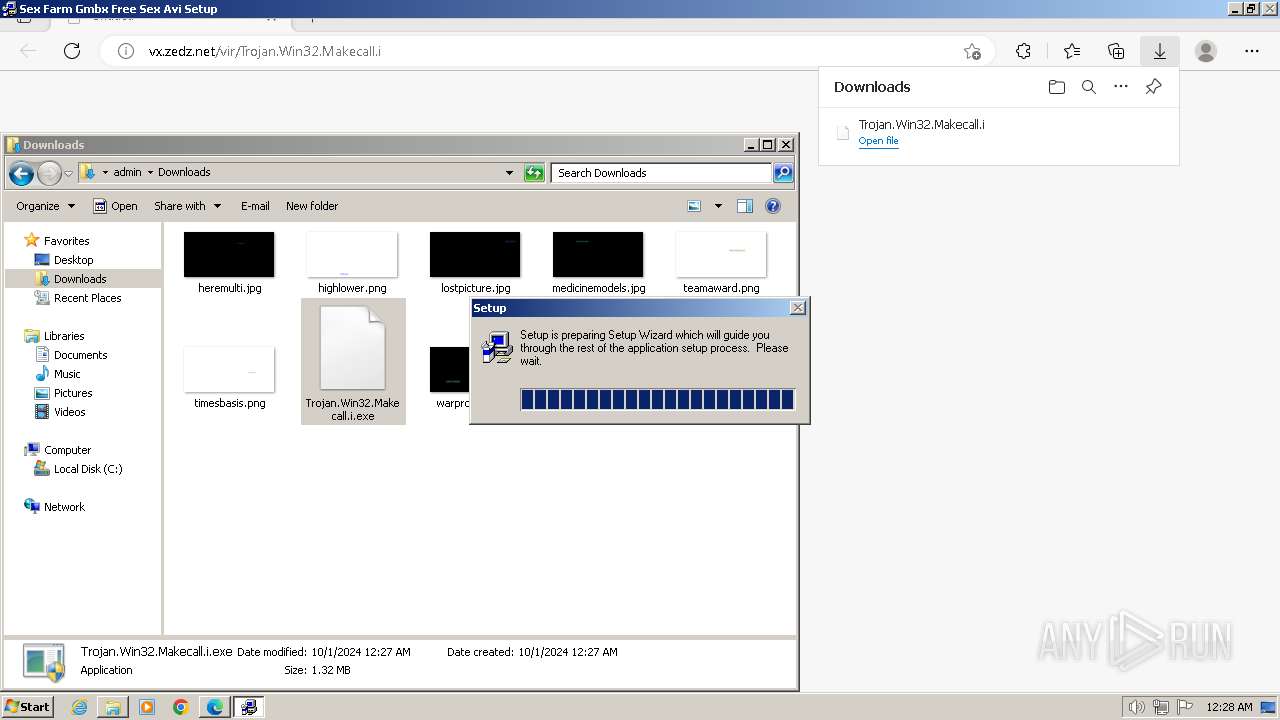Create a New folder
Screen dimensions: 1280x720
[312, 206]
